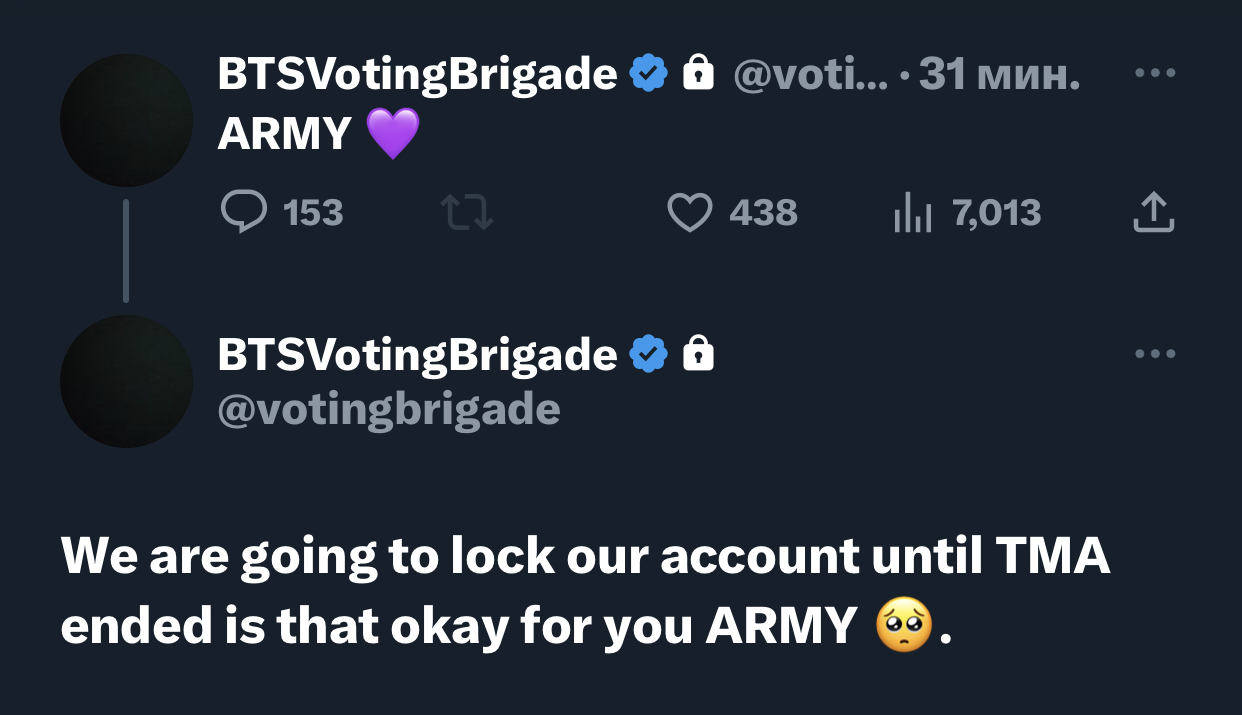Click the truncated @voti... handle

click(810, 74)
